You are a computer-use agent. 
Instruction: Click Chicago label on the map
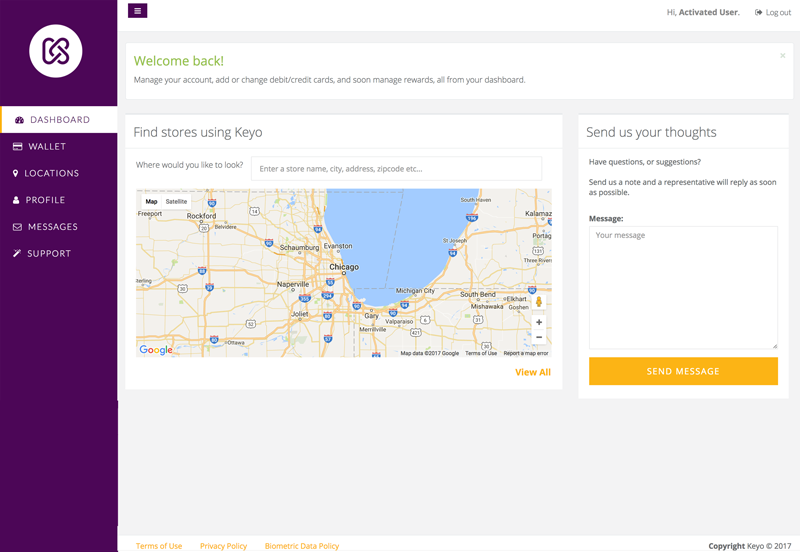344,267
